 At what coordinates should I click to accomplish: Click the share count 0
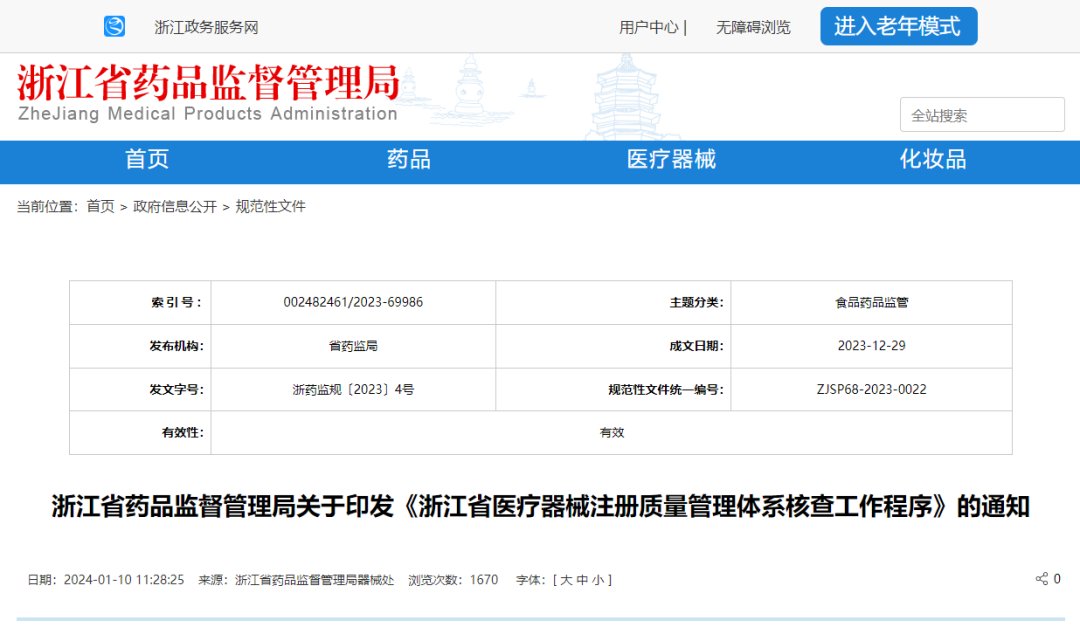click(1057, 579)
